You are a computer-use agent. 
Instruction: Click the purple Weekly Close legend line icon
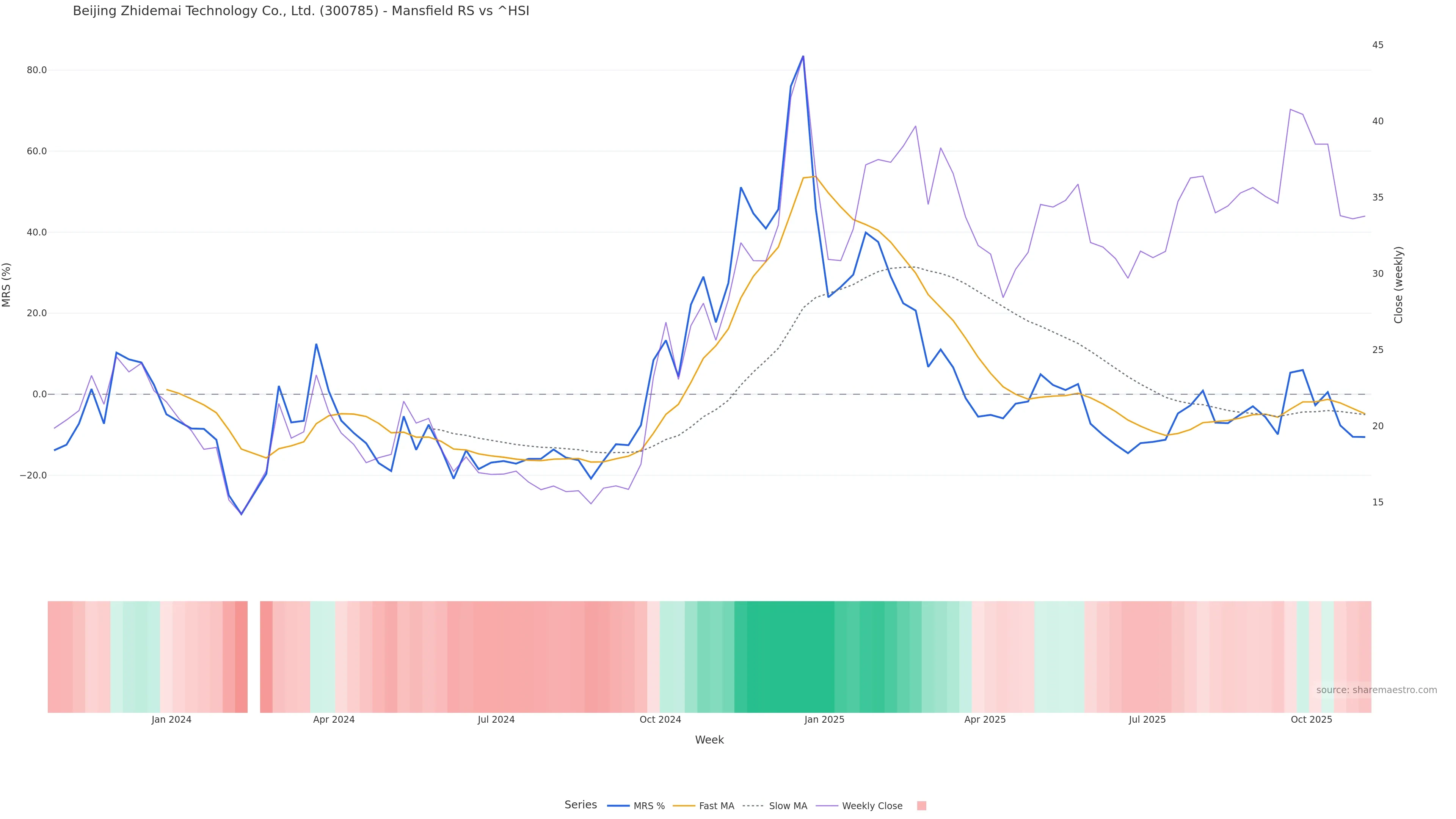pyautogui.click(x=827, y=806)
